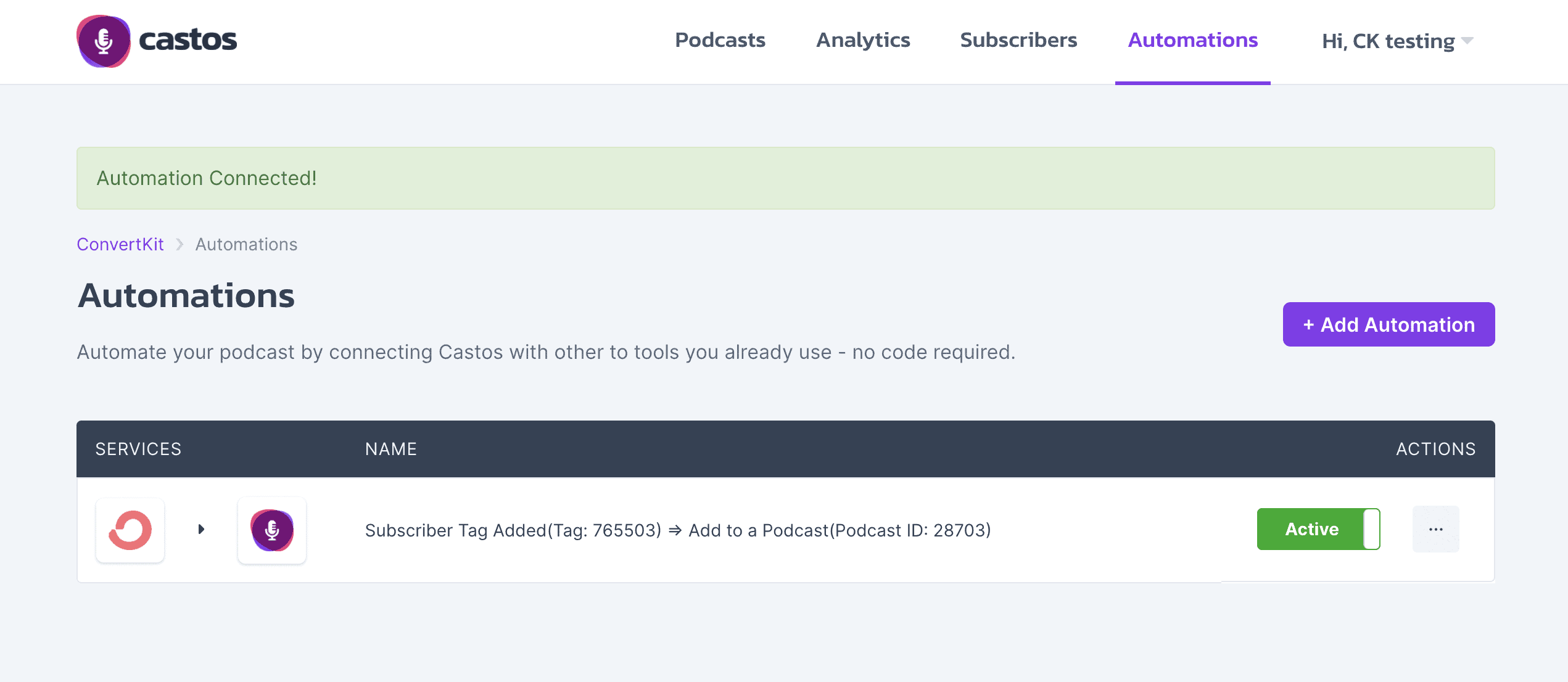Viewport: 1568px width, 682px height.
Task: Open the three-dot actions menu
Action: [1436, 529]
